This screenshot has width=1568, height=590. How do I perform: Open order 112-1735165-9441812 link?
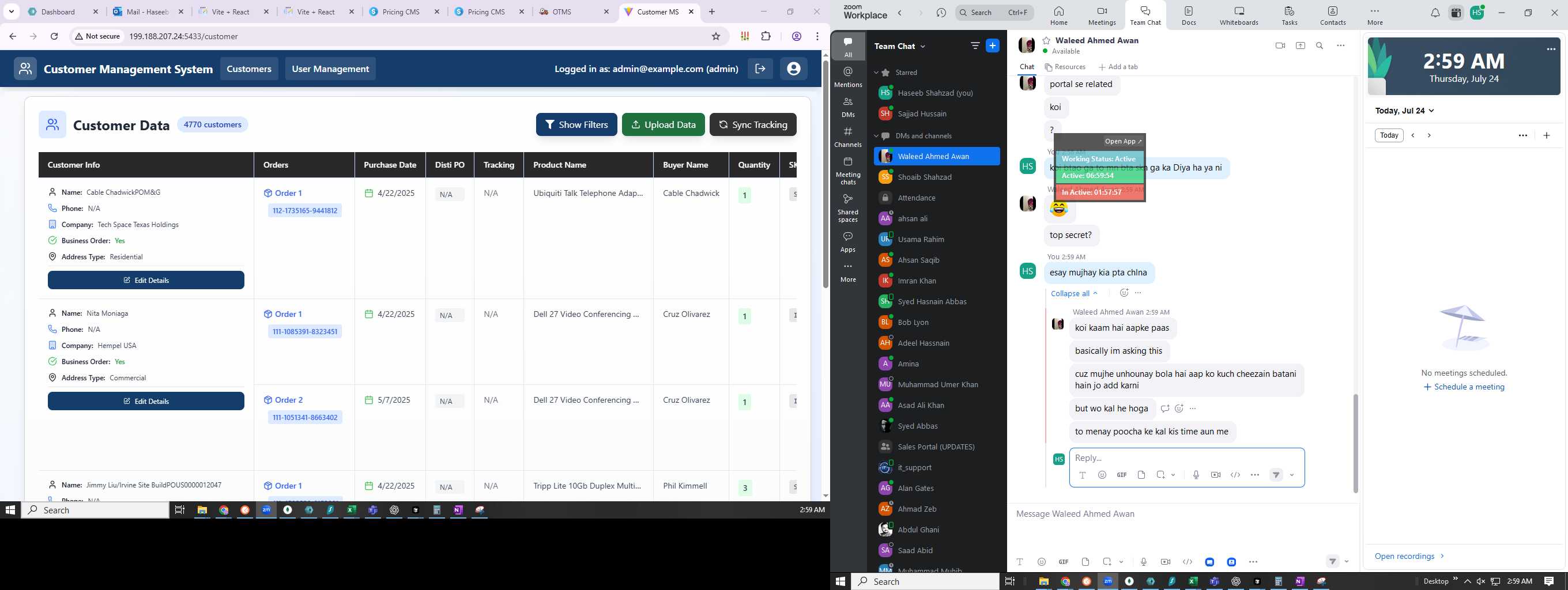point(305,210)
